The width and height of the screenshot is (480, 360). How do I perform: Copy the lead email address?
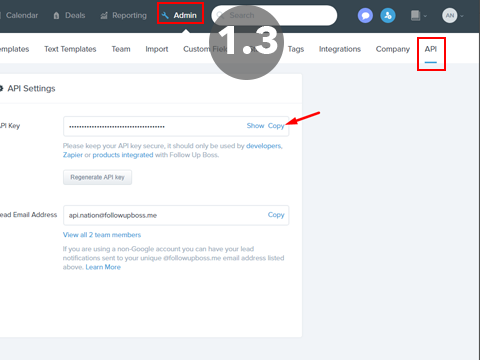pyautogui.click(x=276, y=215)
